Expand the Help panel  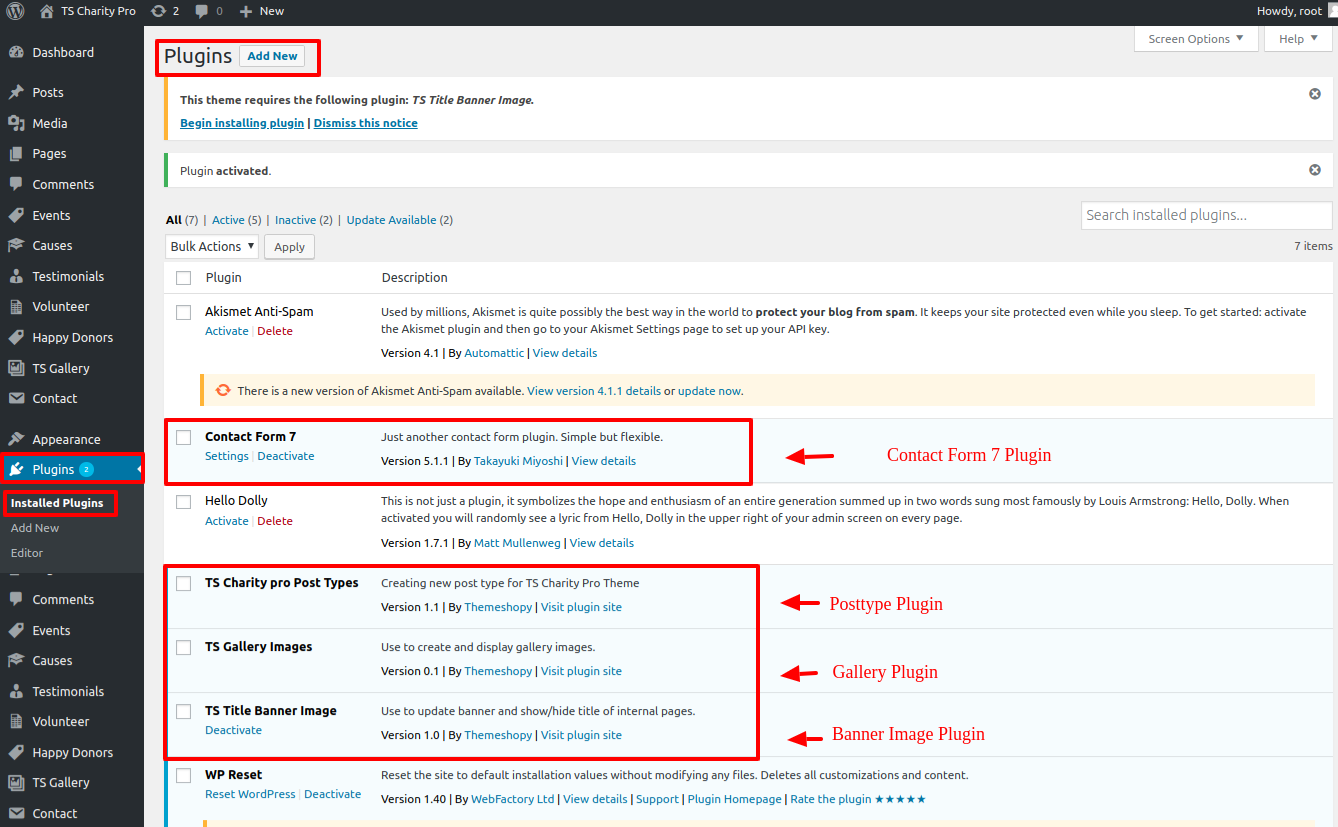(1297, 39)
